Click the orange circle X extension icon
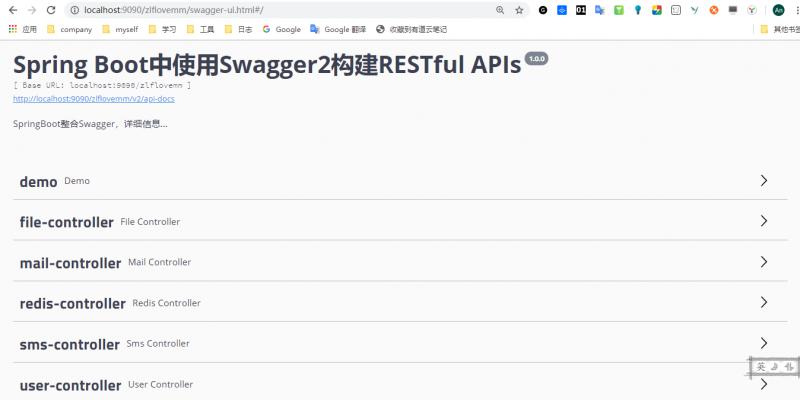800x400 pixels. pyautogui.click(x=714, y=10)
